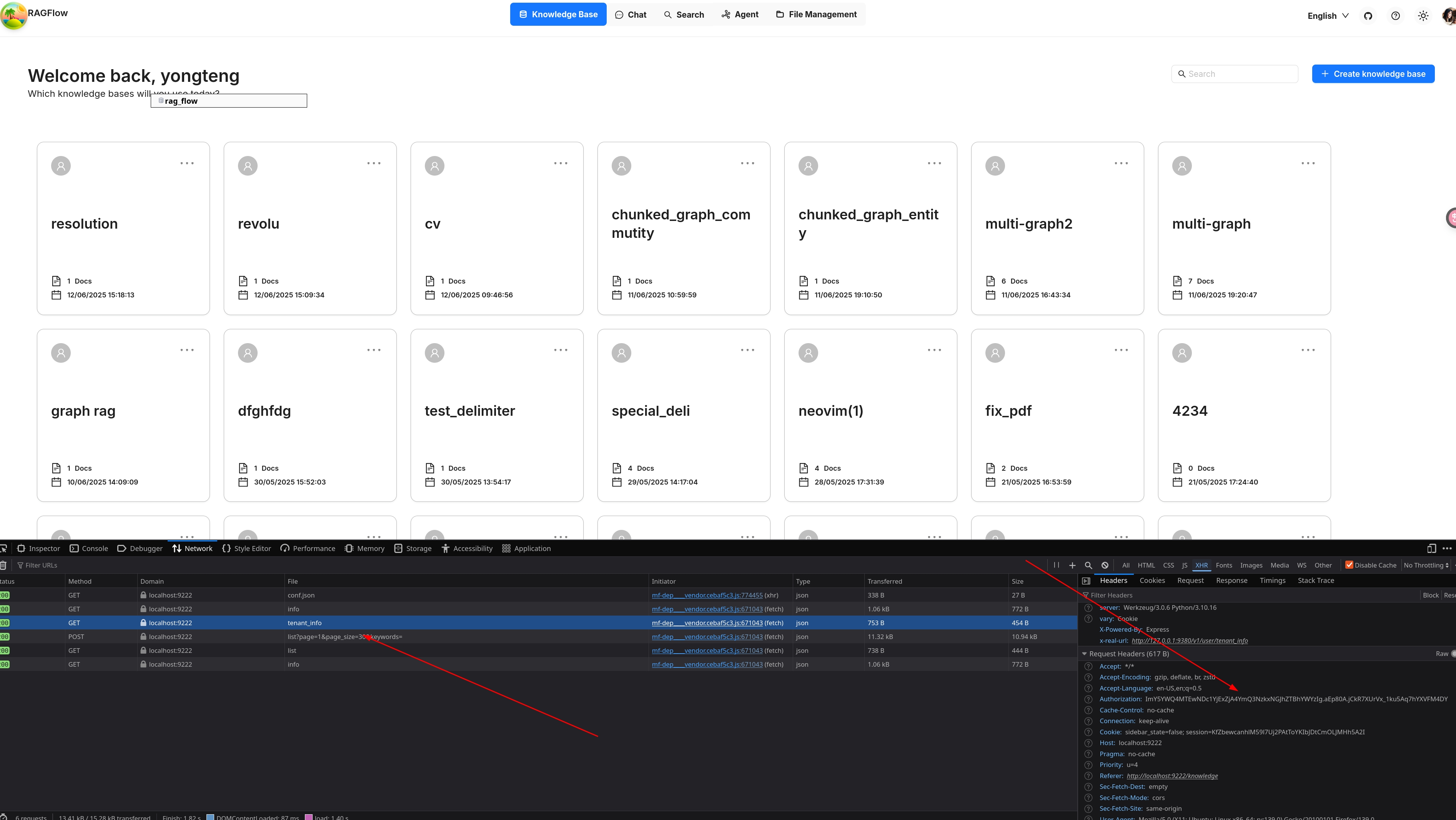Switch to the Response tab
Viewport: 1456px width, 820px height.
[x=1231, y=581]
